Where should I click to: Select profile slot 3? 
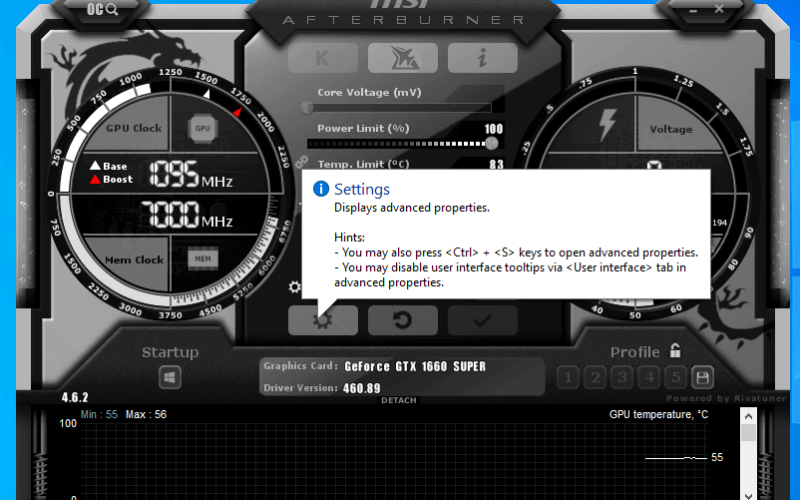pos(622,378)
